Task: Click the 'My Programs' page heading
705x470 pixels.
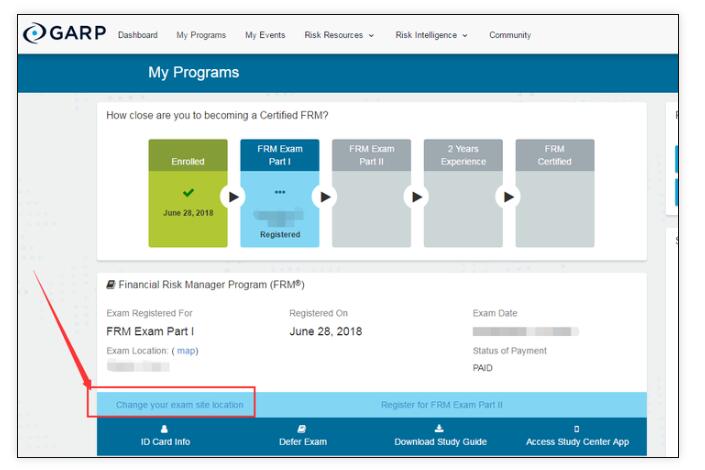Action: 194,72
